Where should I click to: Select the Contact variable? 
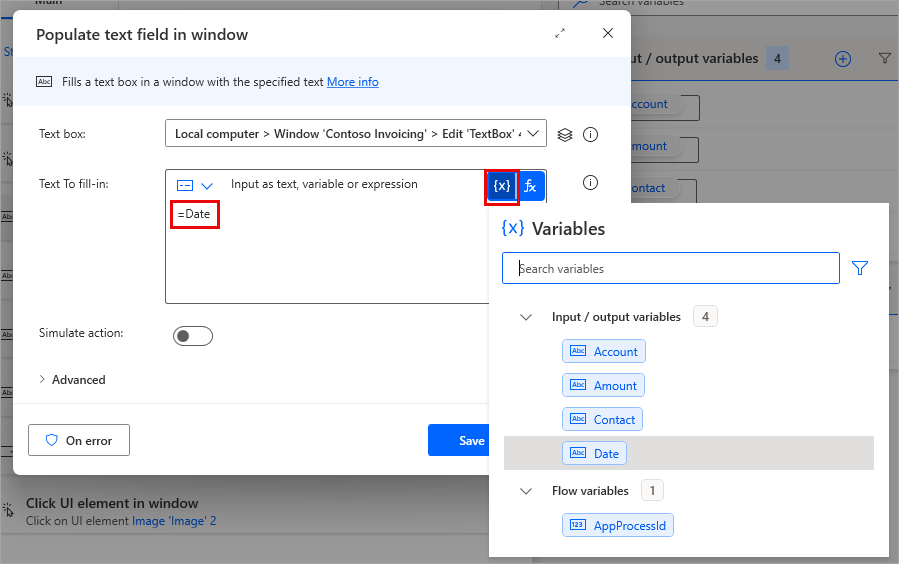[602, 420]
